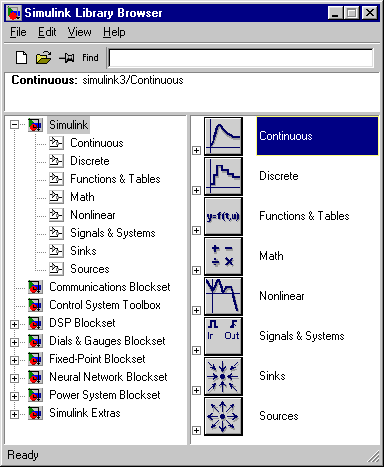Expand Sinks library in right pane
This screenshot has width=384, height=467.
(197, 390)
